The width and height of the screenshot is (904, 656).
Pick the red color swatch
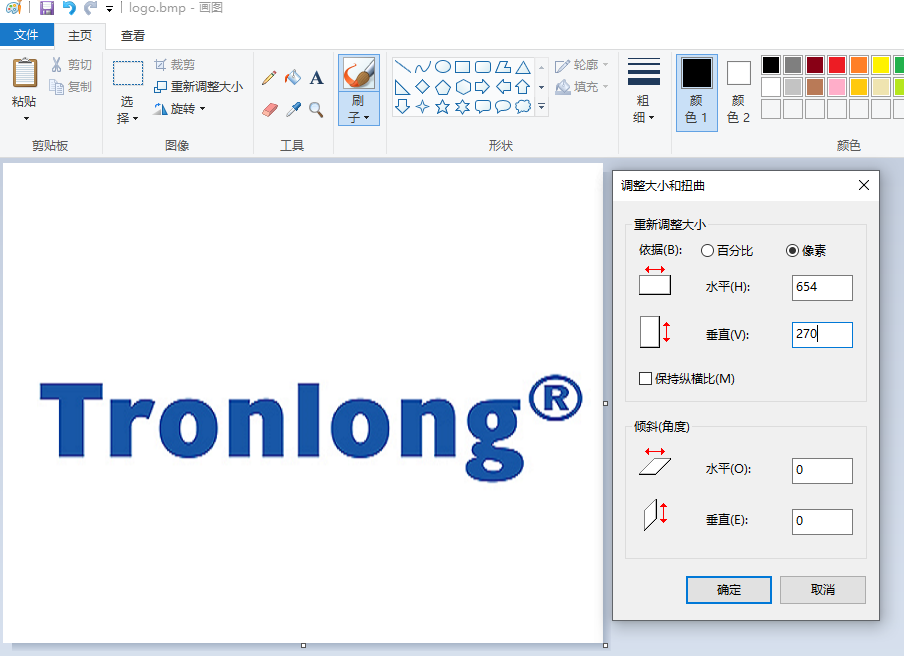coord(837,65)
